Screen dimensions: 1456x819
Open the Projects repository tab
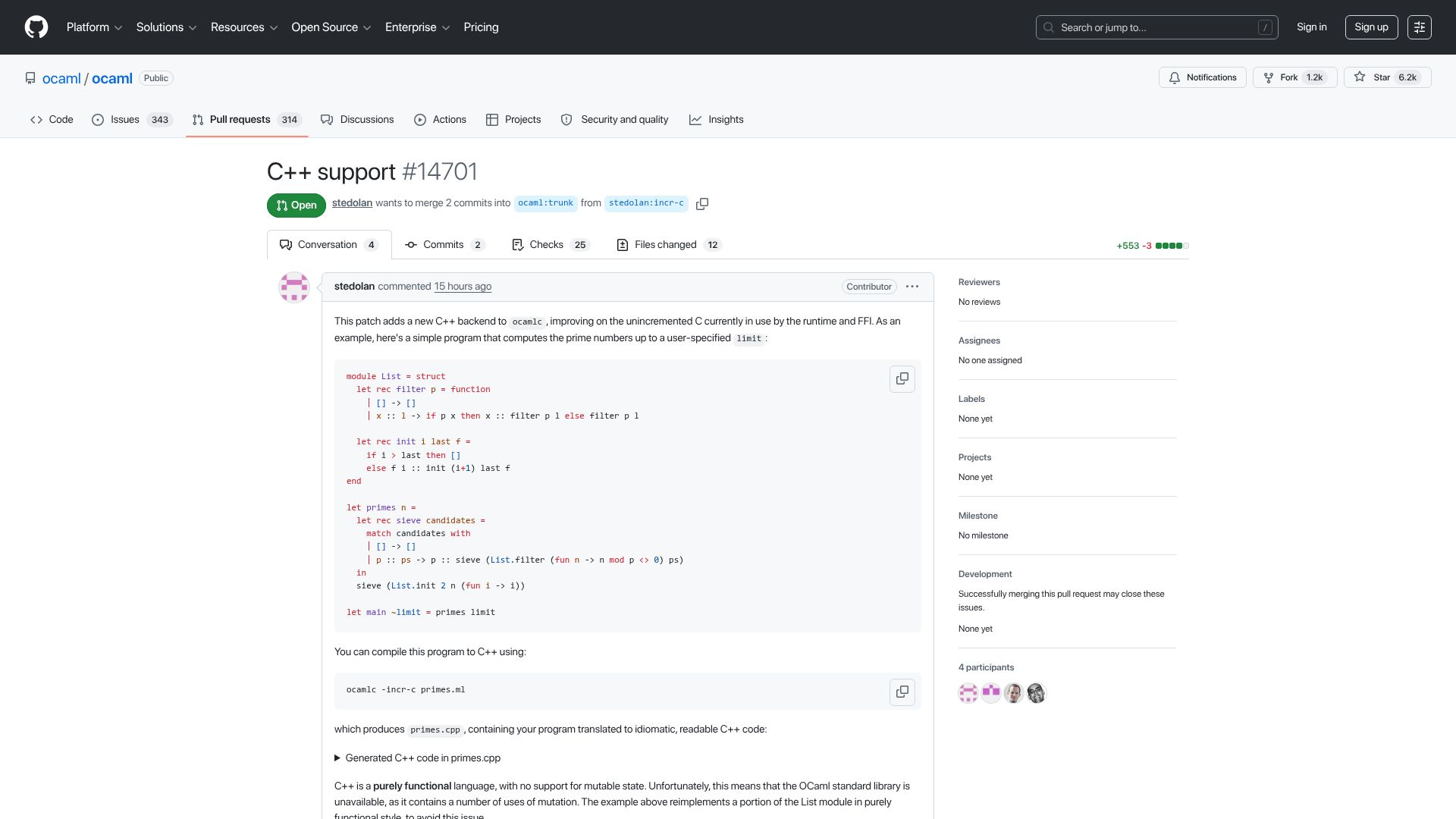click(x=513, y=120)
